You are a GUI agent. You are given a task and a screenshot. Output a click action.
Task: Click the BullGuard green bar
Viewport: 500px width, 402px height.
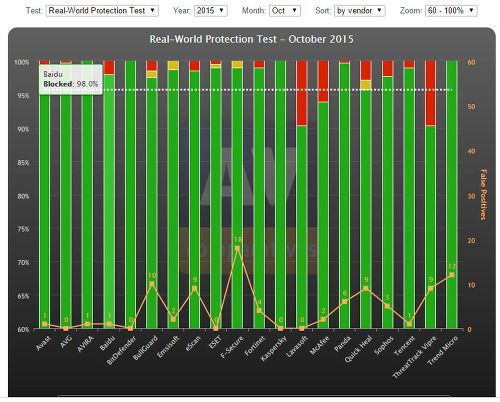pyautogui.click(x=152, y=203)
